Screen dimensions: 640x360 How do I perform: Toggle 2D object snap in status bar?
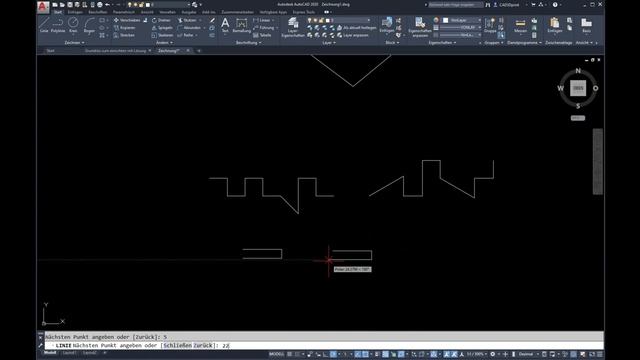point(366,354)
